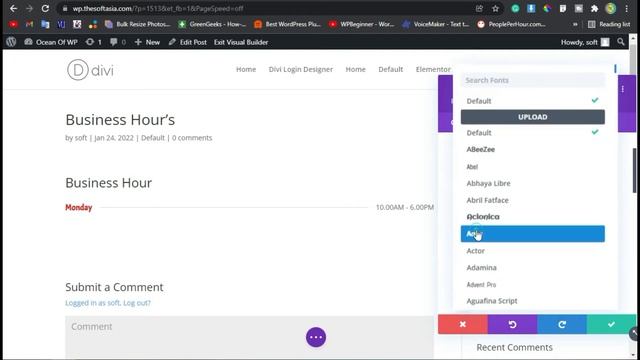640x360 pixels.
Task: Undo with the purple undo arrow button
Action: click(x=512, y=324)
